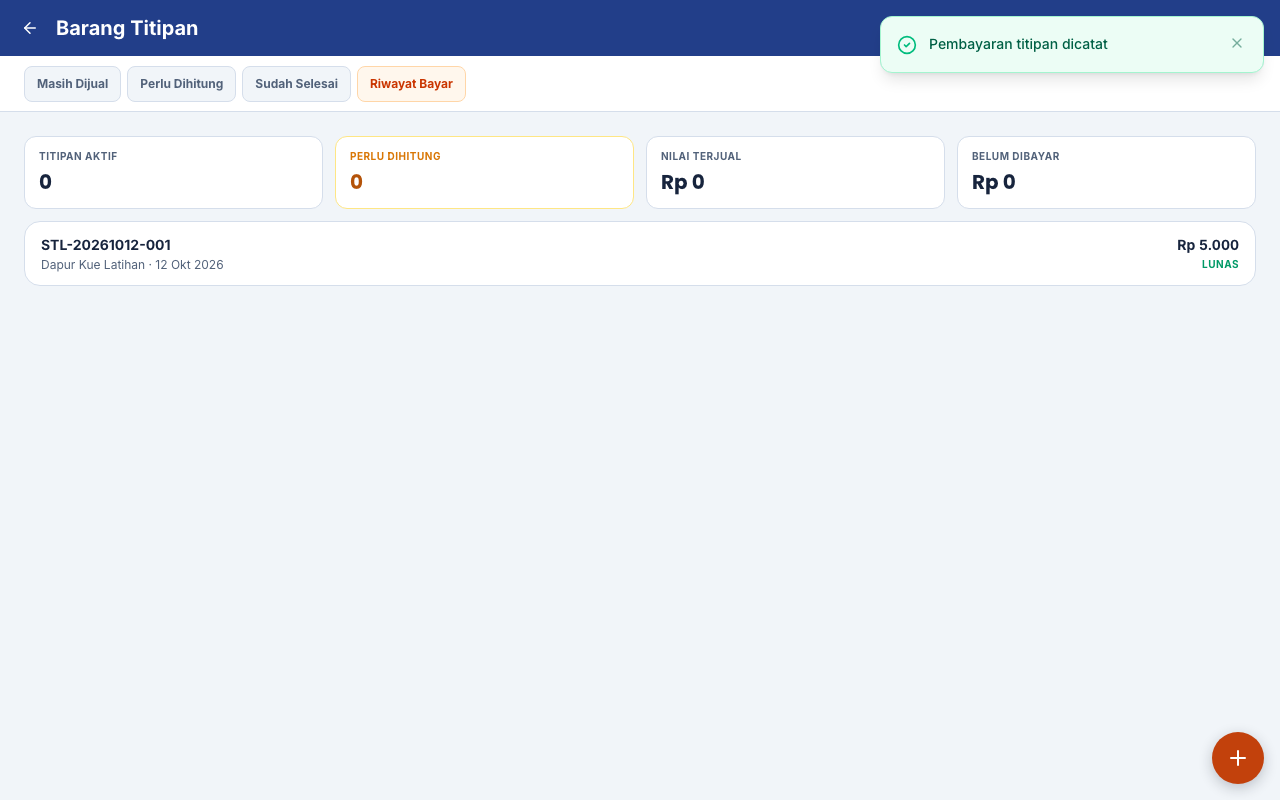The image size is (1280, 800).
Task: Open the Titipan Aktif summary card
Action: pos(173,172)
